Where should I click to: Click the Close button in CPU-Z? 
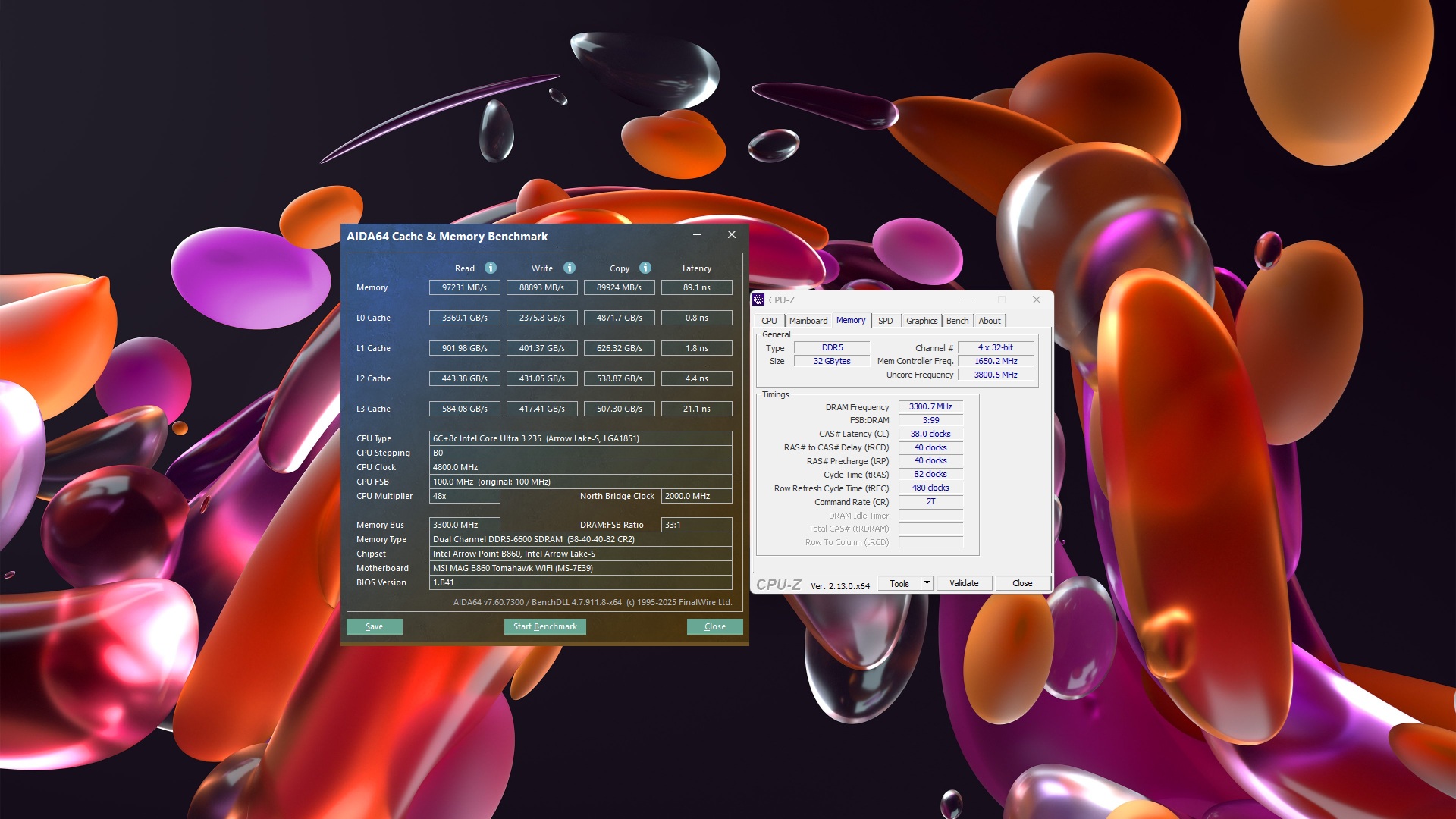coord(1022,583)
